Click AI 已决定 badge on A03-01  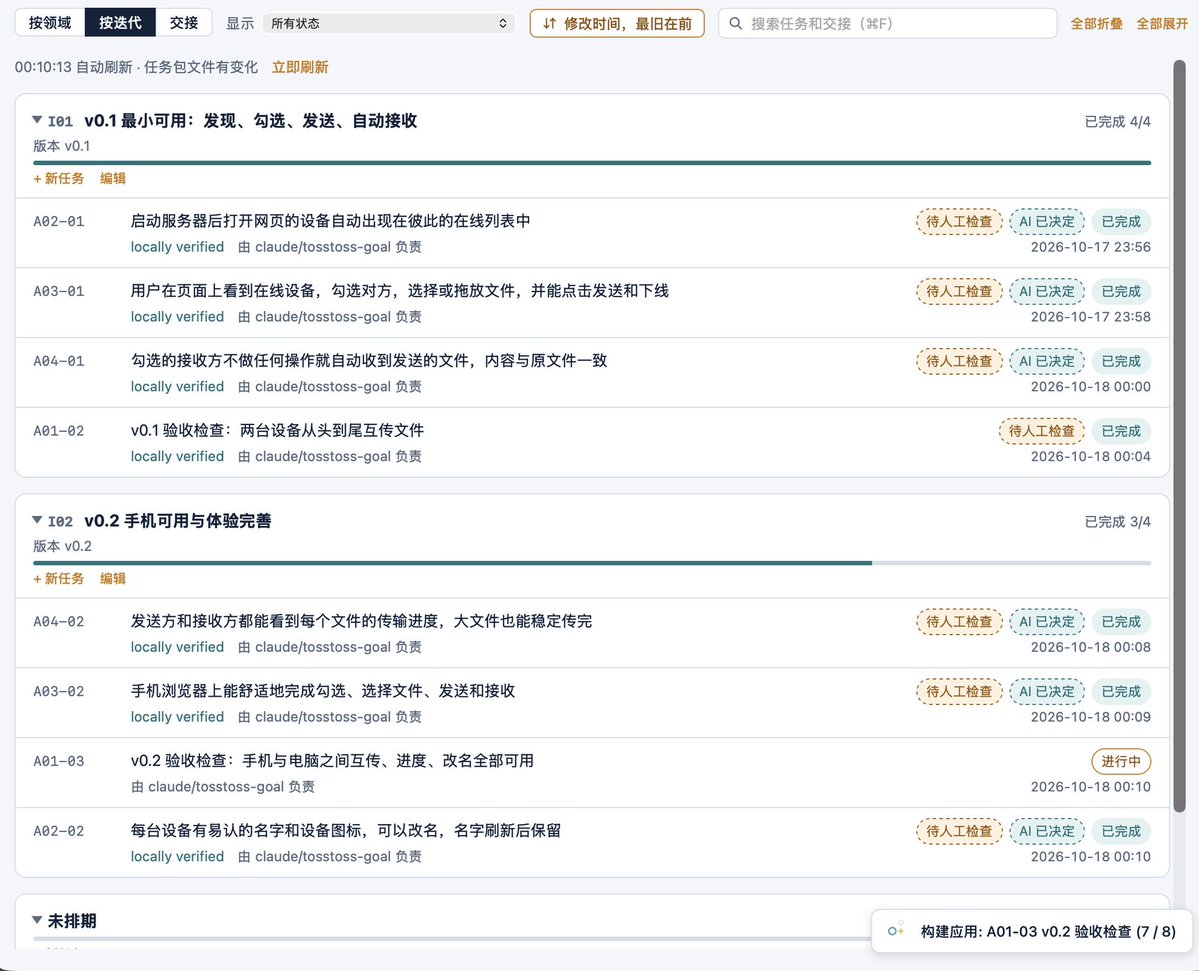[1047, 291]
